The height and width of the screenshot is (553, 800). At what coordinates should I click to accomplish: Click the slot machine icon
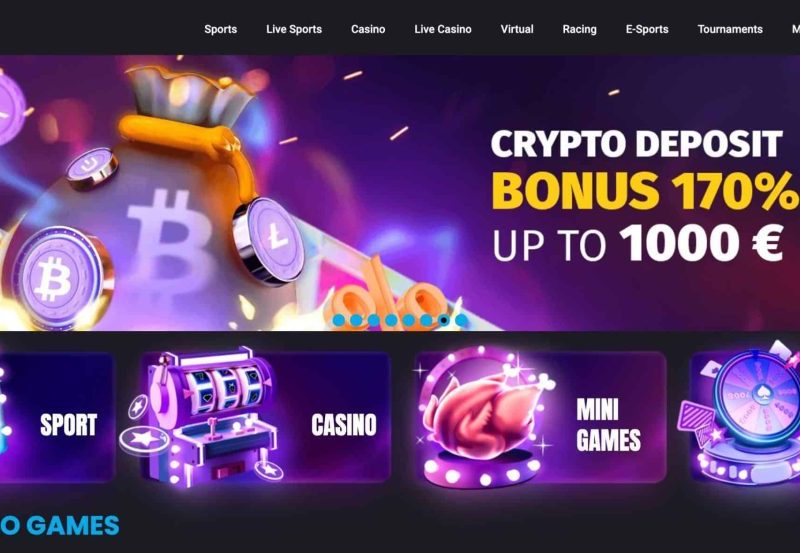pyautogui.click(x=204, y=417)
